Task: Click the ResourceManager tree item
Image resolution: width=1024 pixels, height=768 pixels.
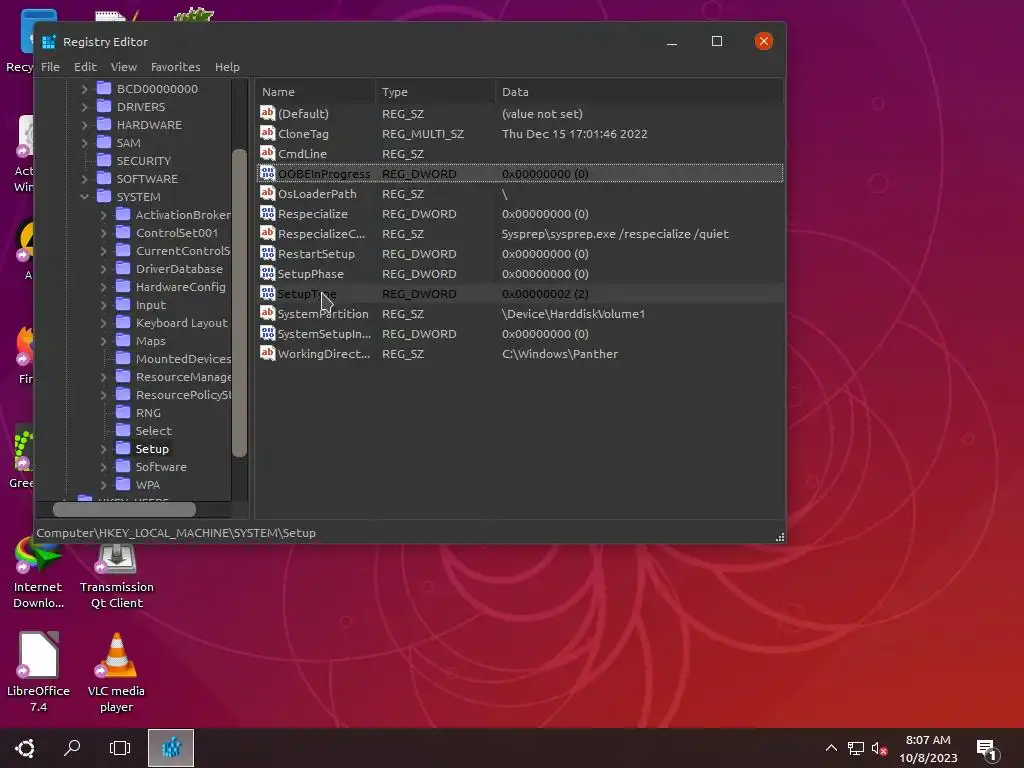Action: tap(183, 377)
